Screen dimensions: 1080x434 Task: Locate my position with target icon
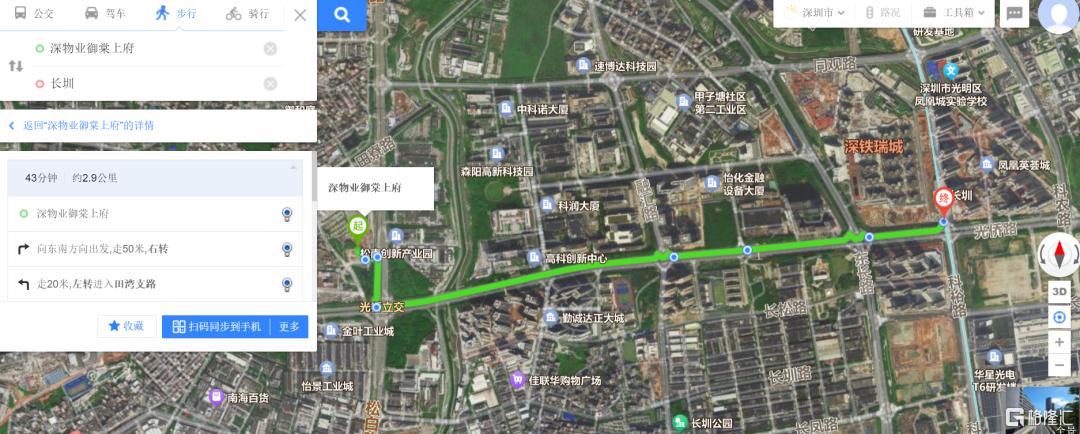tap(1059, 318)
